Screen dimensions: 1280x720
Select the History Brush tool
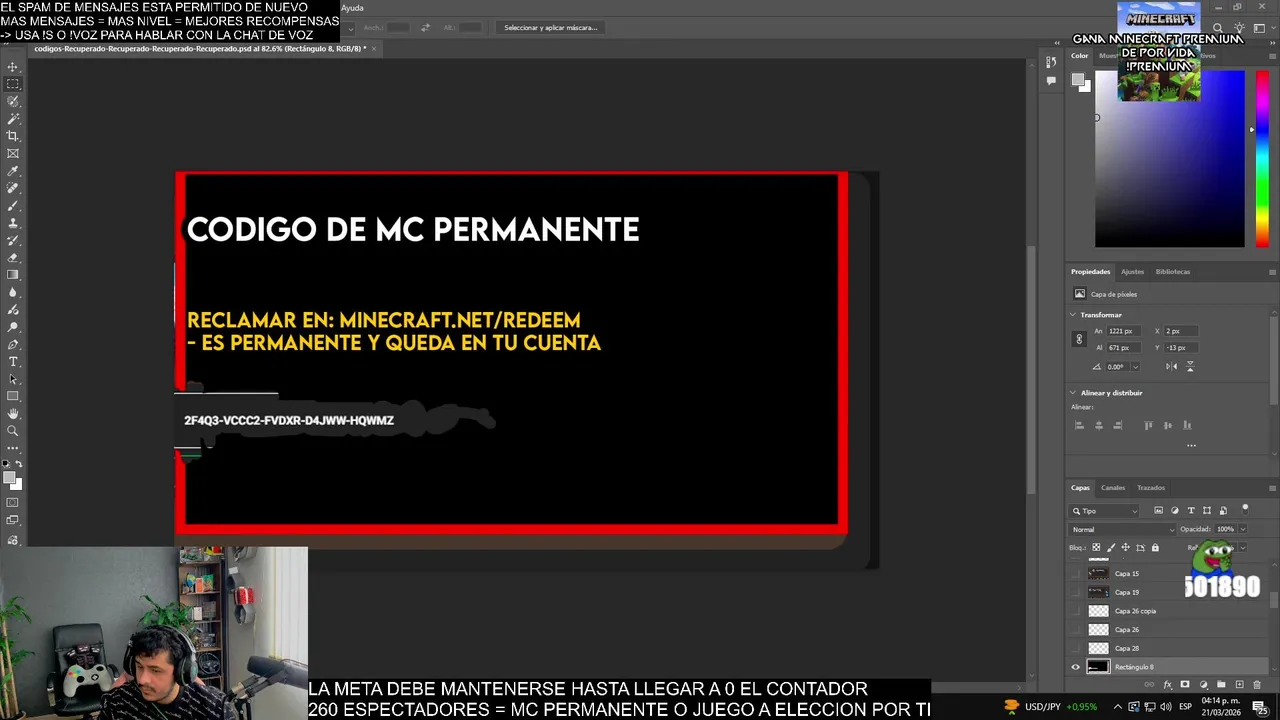pos(13,240)
